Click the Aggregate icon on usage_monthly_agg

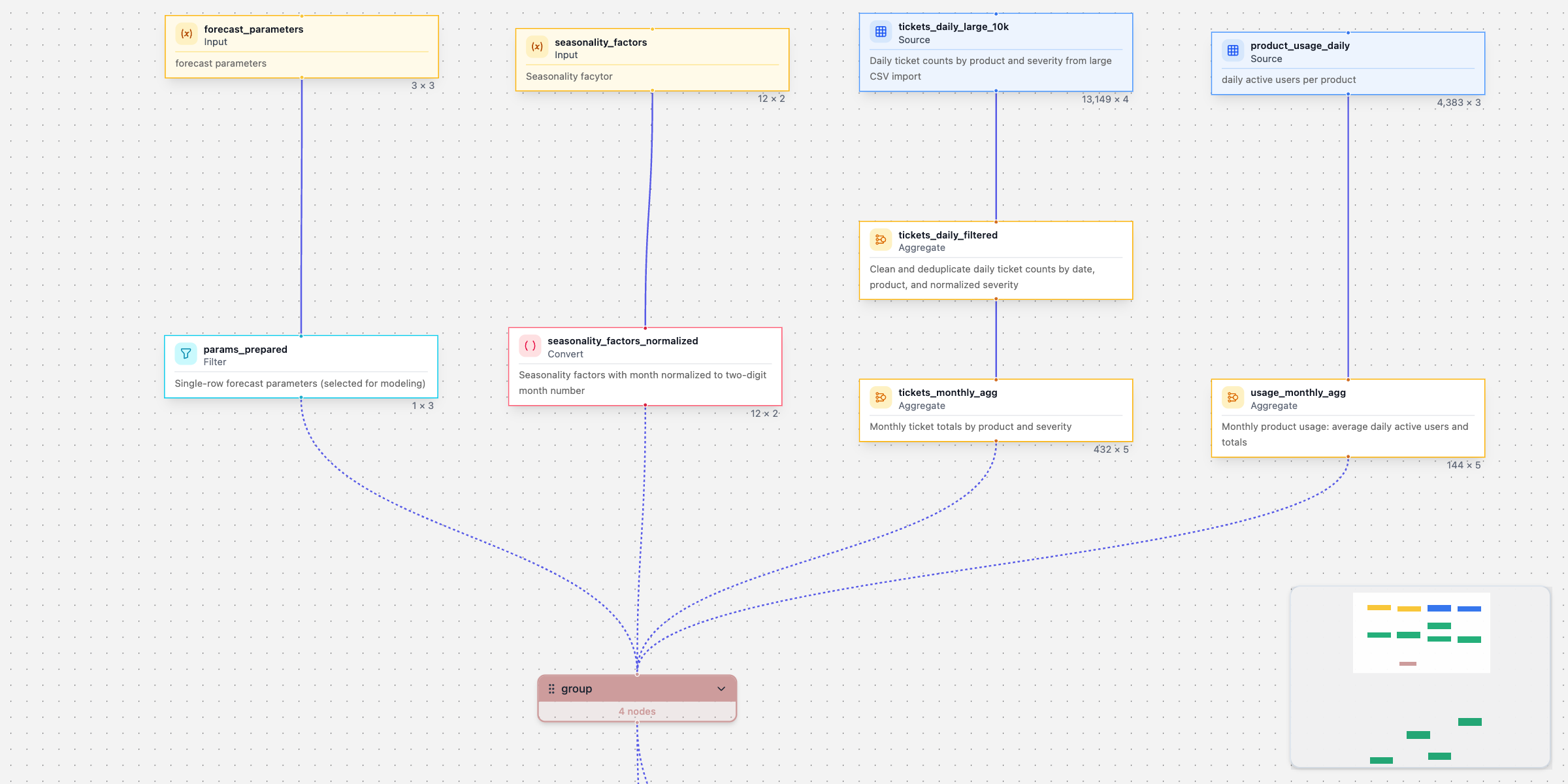click(x=1232, y=397)
